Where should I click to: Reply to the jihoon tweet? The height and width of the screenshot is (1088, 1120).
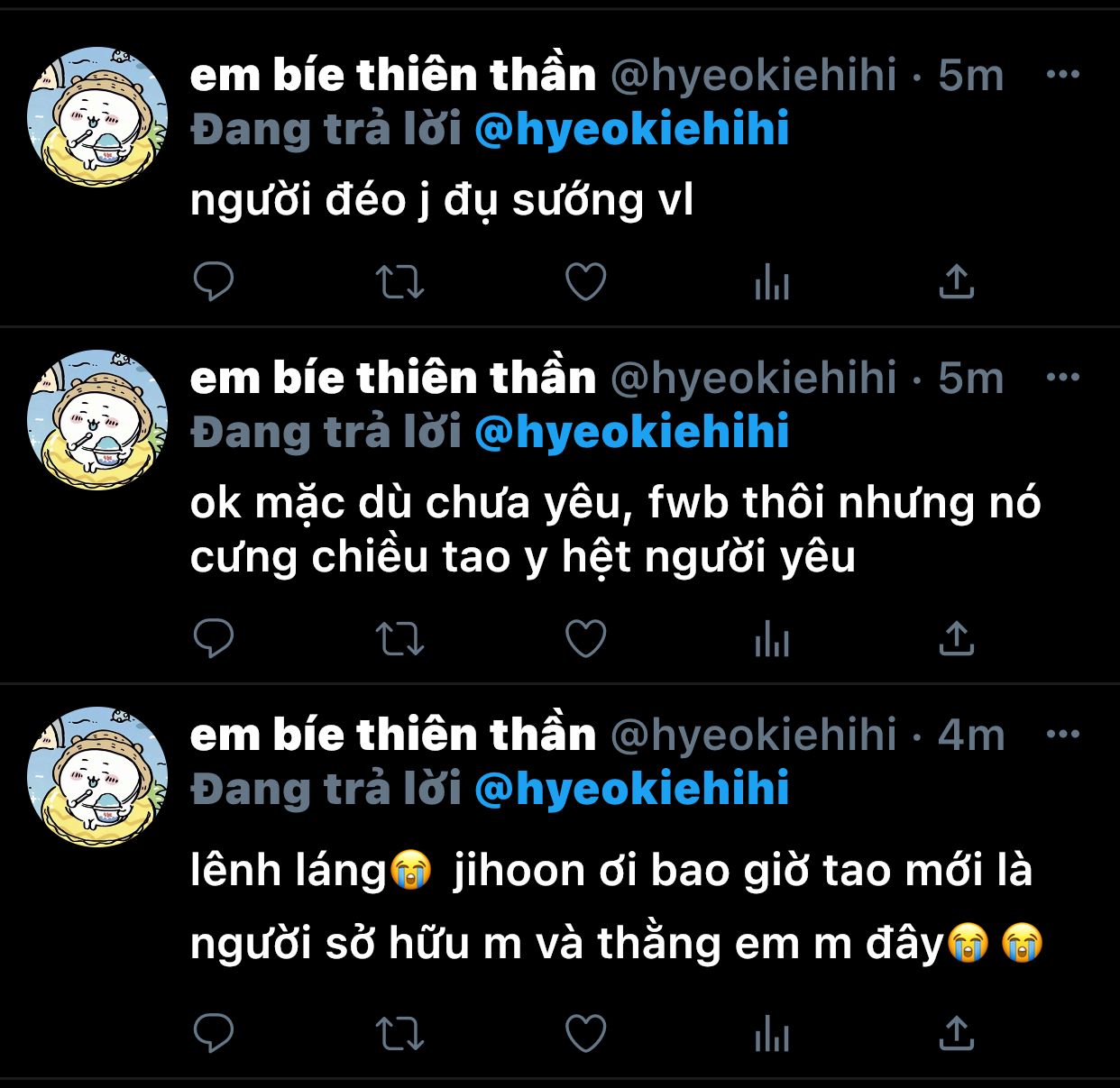pos(214,1033)
